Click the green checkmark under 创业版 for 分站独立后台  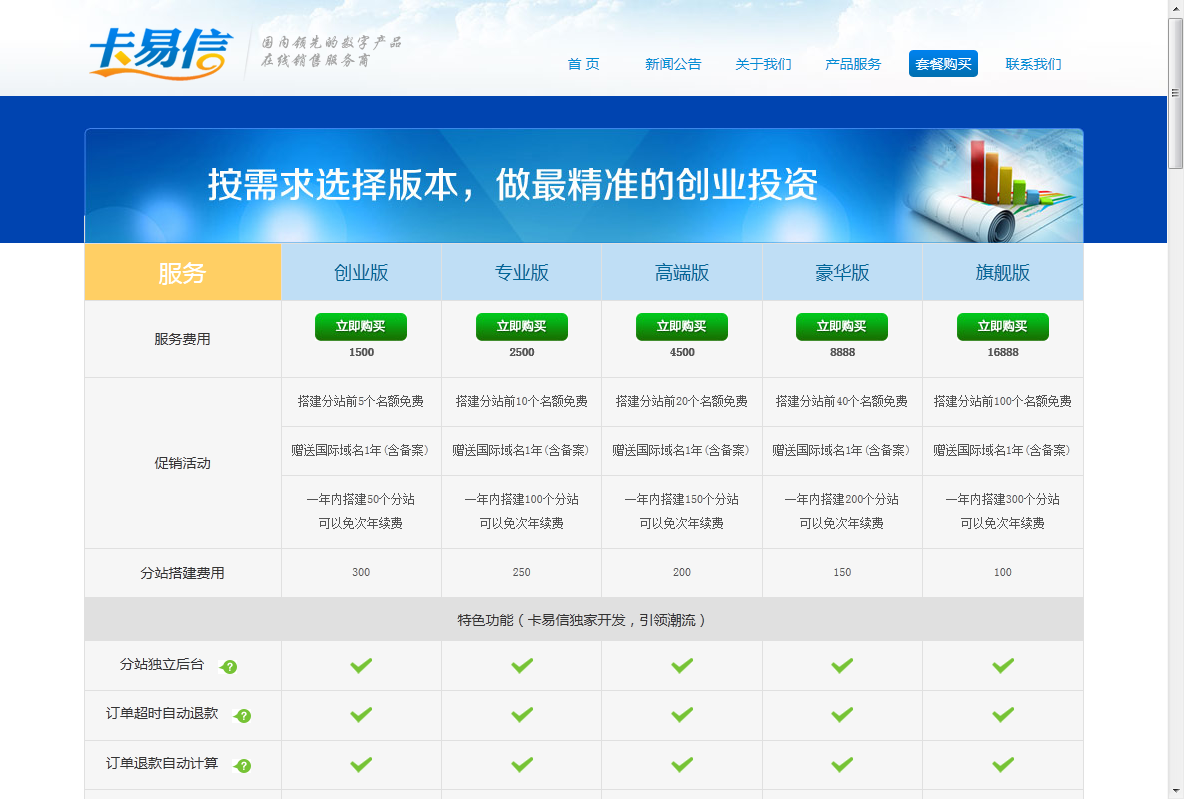[x=361, y=665]
